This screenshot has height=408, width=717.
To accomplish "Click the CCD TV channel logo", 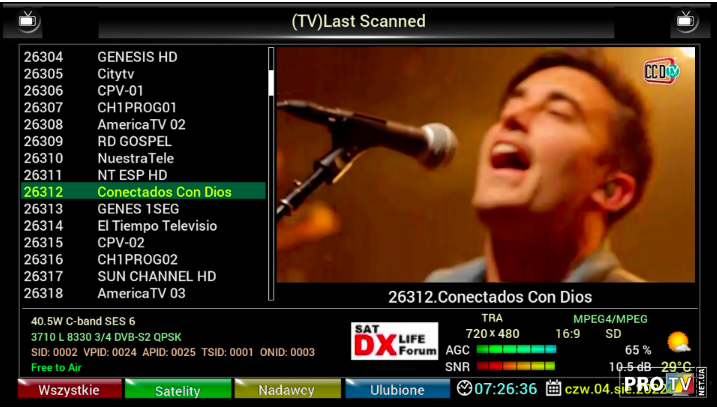I will coord(661,71).
